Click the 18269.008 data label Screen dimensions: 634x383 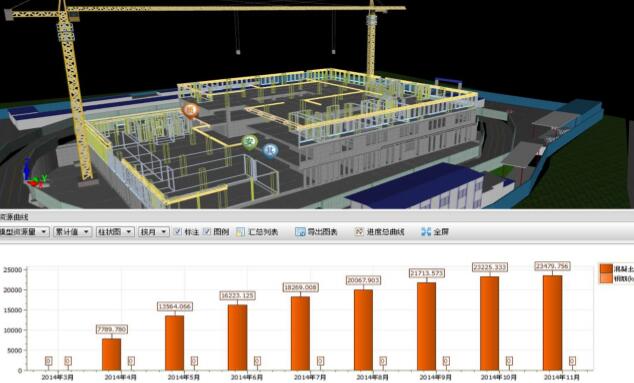coord(300,288)
